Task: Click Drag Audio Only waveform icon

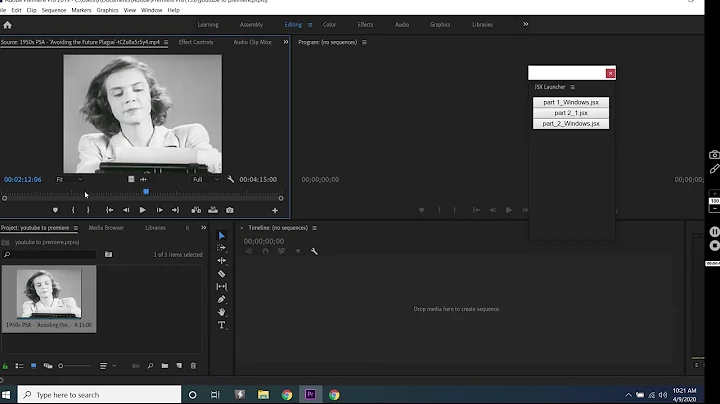Action: point(143,180)
